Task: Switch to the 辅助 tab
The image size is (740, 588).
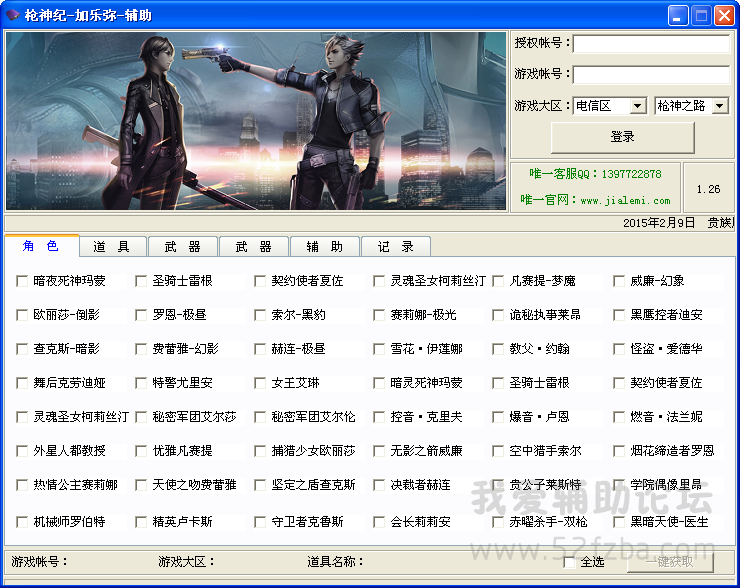Action: tap(325, 247)
